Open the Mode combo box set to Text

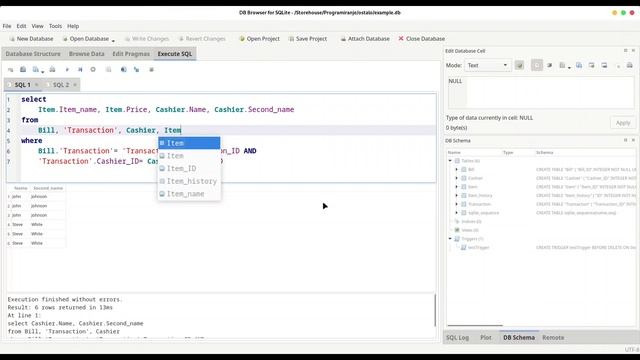tap(487, 65)
